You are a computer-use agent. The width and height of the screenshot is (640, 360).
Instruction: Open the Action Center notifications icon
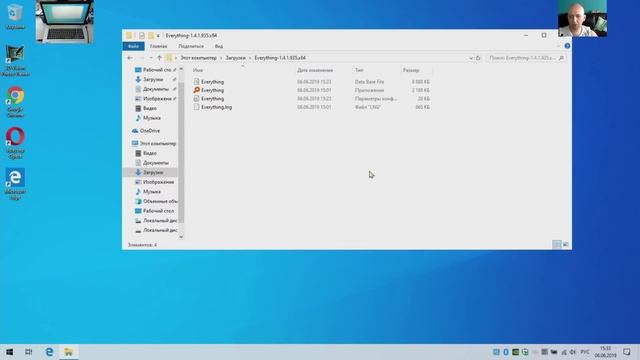627,352
